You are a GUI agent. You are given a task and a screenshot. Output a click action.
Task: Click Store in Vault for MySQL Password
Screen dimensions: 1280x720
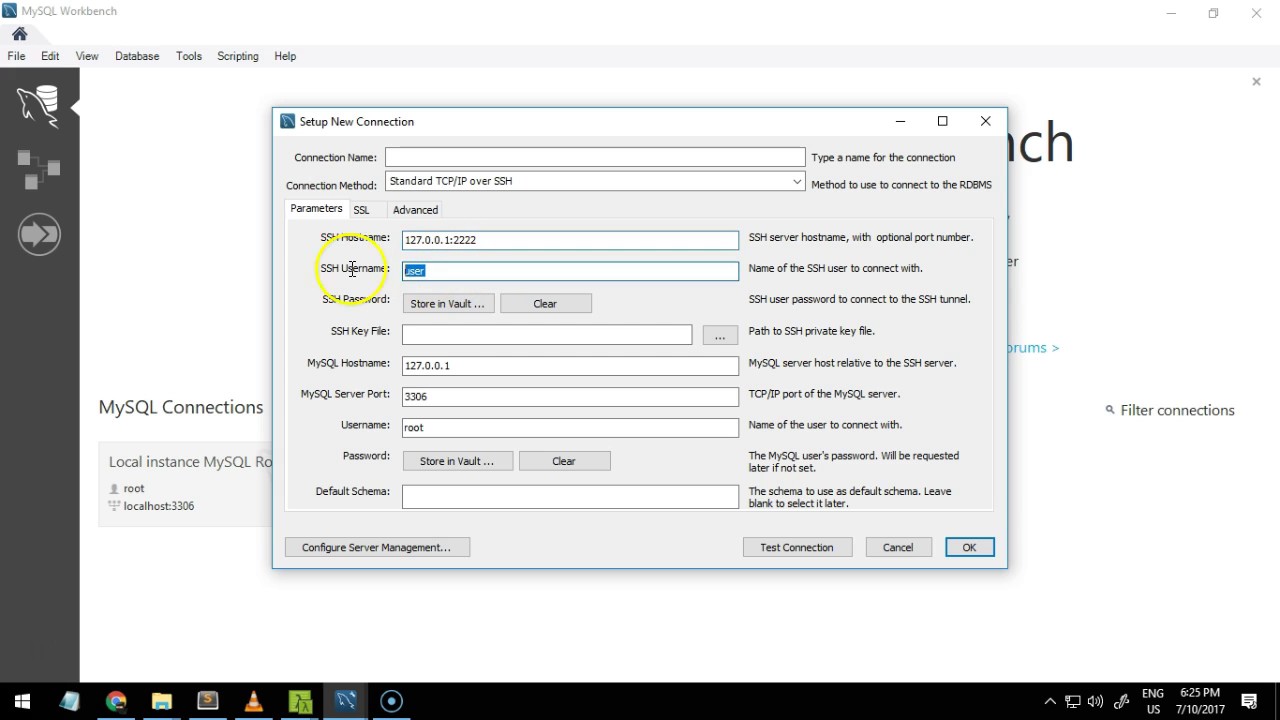[x=457, y=461]
